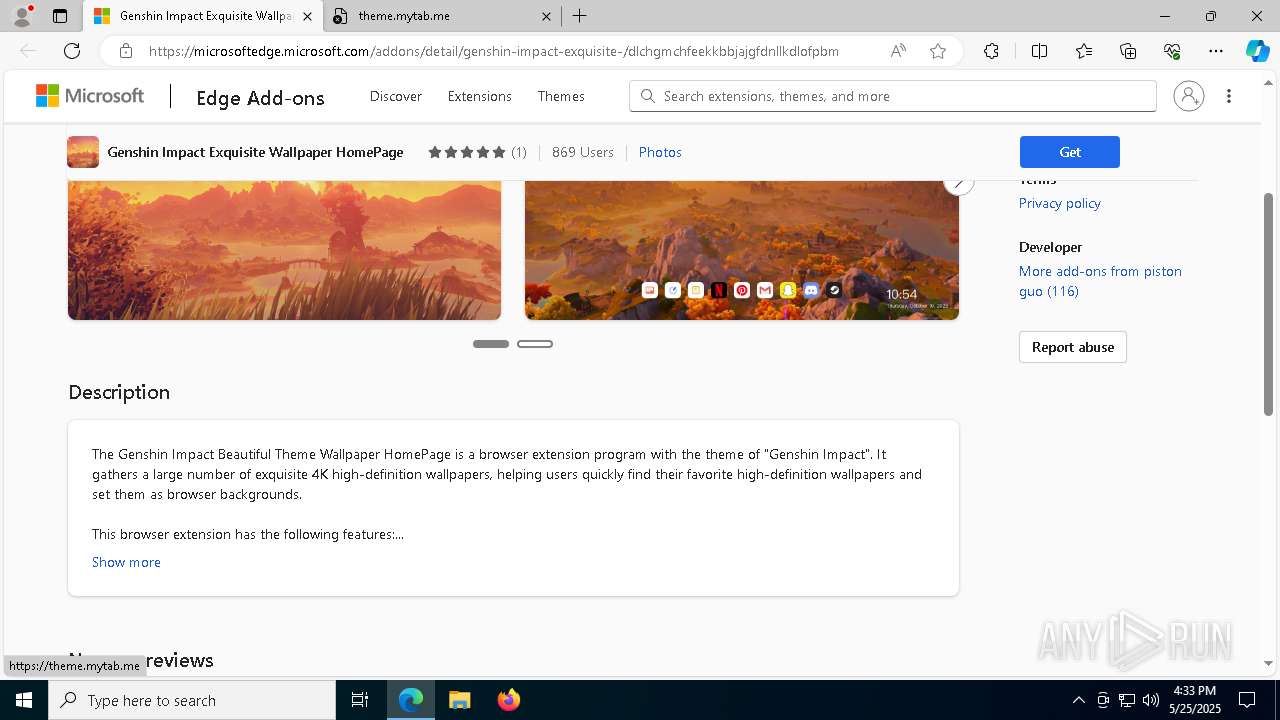The height and width of the screenshot is (720, 1280).
Task: Open network status icon
Action: tap(1127, 700)
